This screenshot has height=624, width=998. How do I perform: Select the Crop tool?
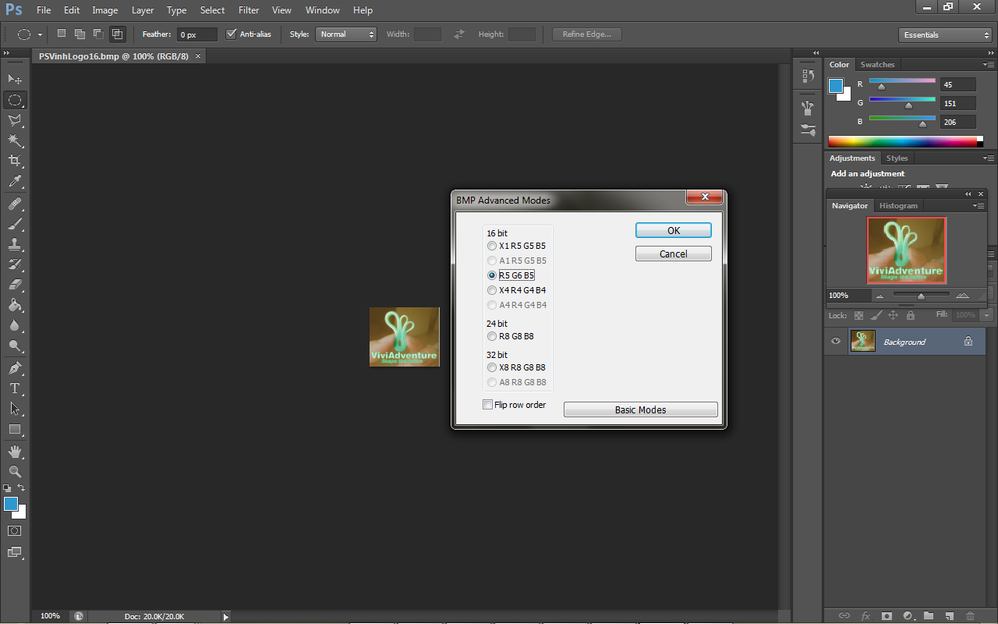(x=15, y=160)
